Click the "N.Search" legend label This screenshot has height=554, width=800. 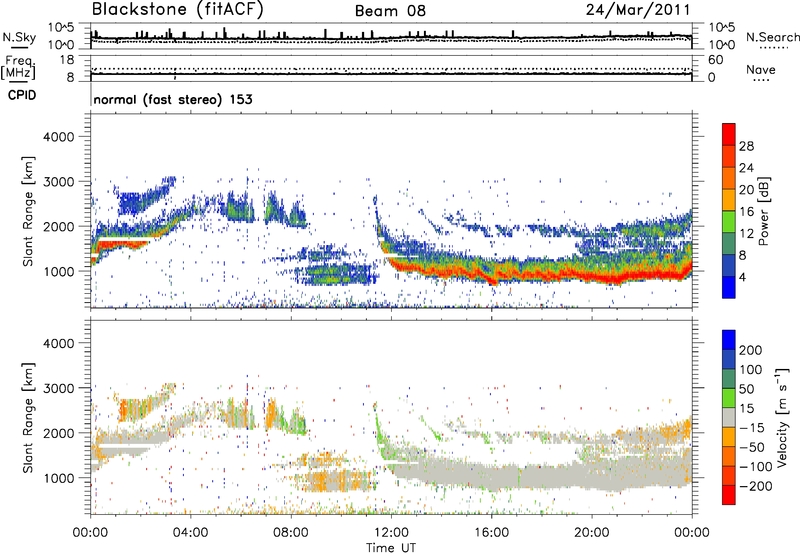[772, 37]
